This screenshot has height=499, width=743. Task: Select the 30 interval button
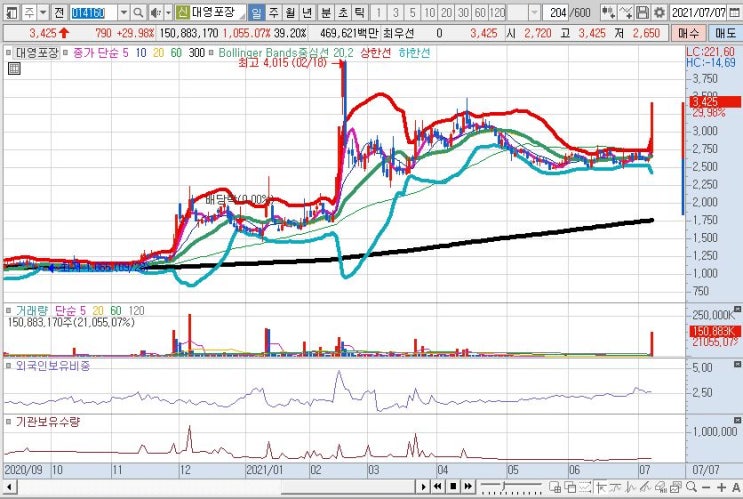(463, 12)
